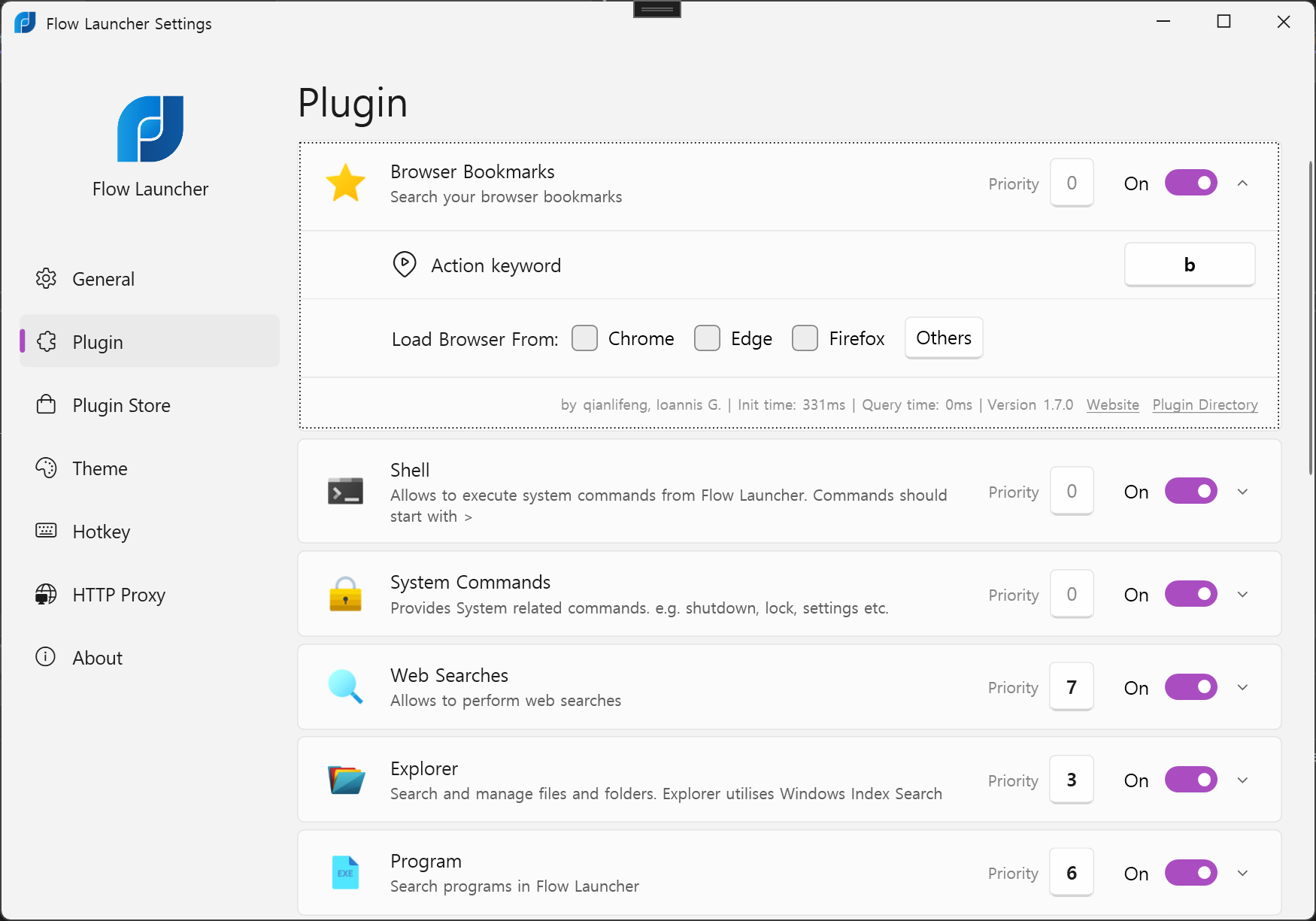Turn off the Browser Bookmarks plugin toggle

click(x=1191, y=183)
